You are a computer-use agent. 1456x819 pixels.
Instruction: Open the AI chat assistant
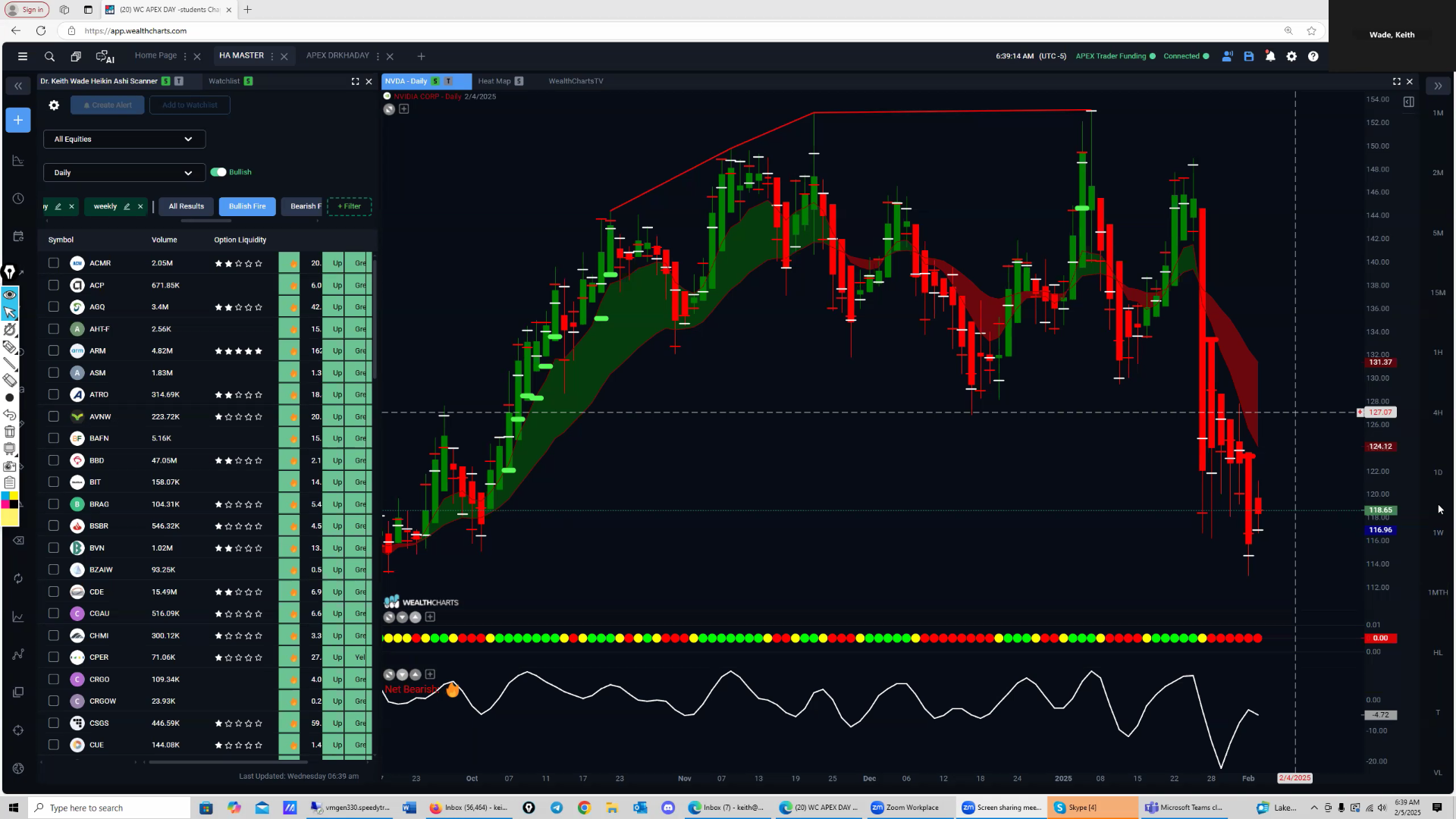point(105,56)
